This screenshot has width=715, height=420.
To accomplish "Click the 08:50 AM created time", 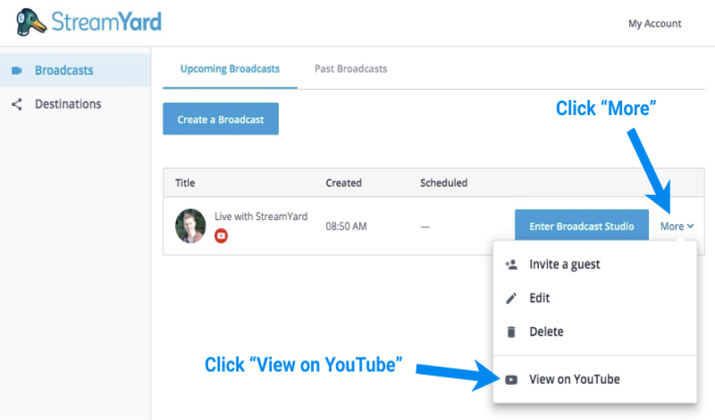I will (x=346, y=227).
